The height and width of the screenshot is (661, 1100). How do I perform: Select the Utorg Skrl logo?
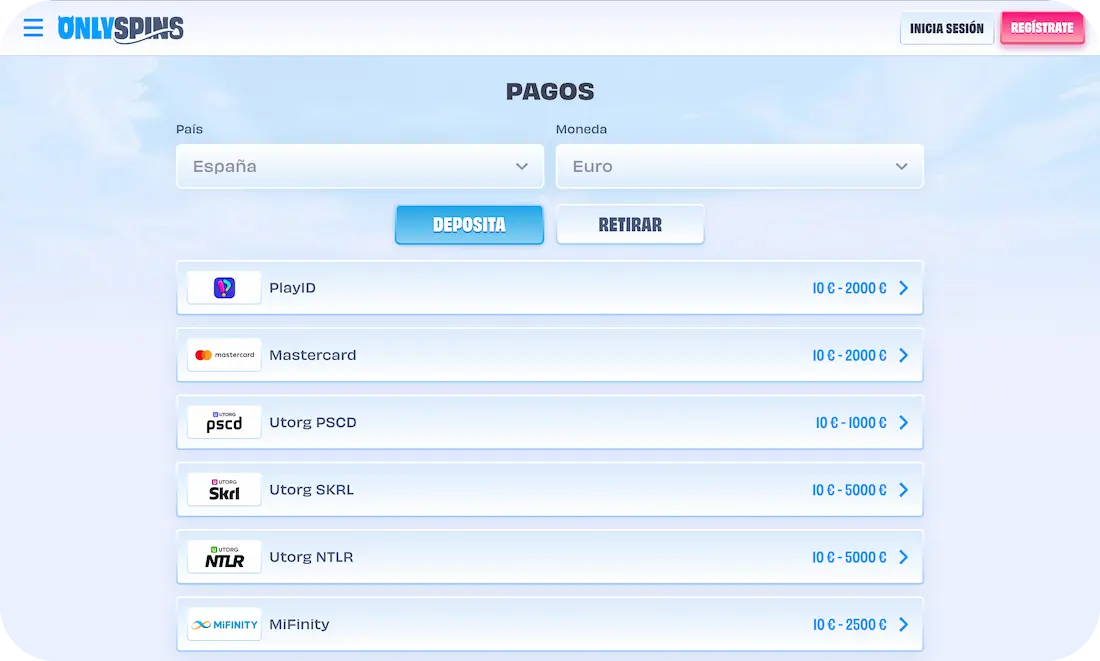[x=224, y=490]
